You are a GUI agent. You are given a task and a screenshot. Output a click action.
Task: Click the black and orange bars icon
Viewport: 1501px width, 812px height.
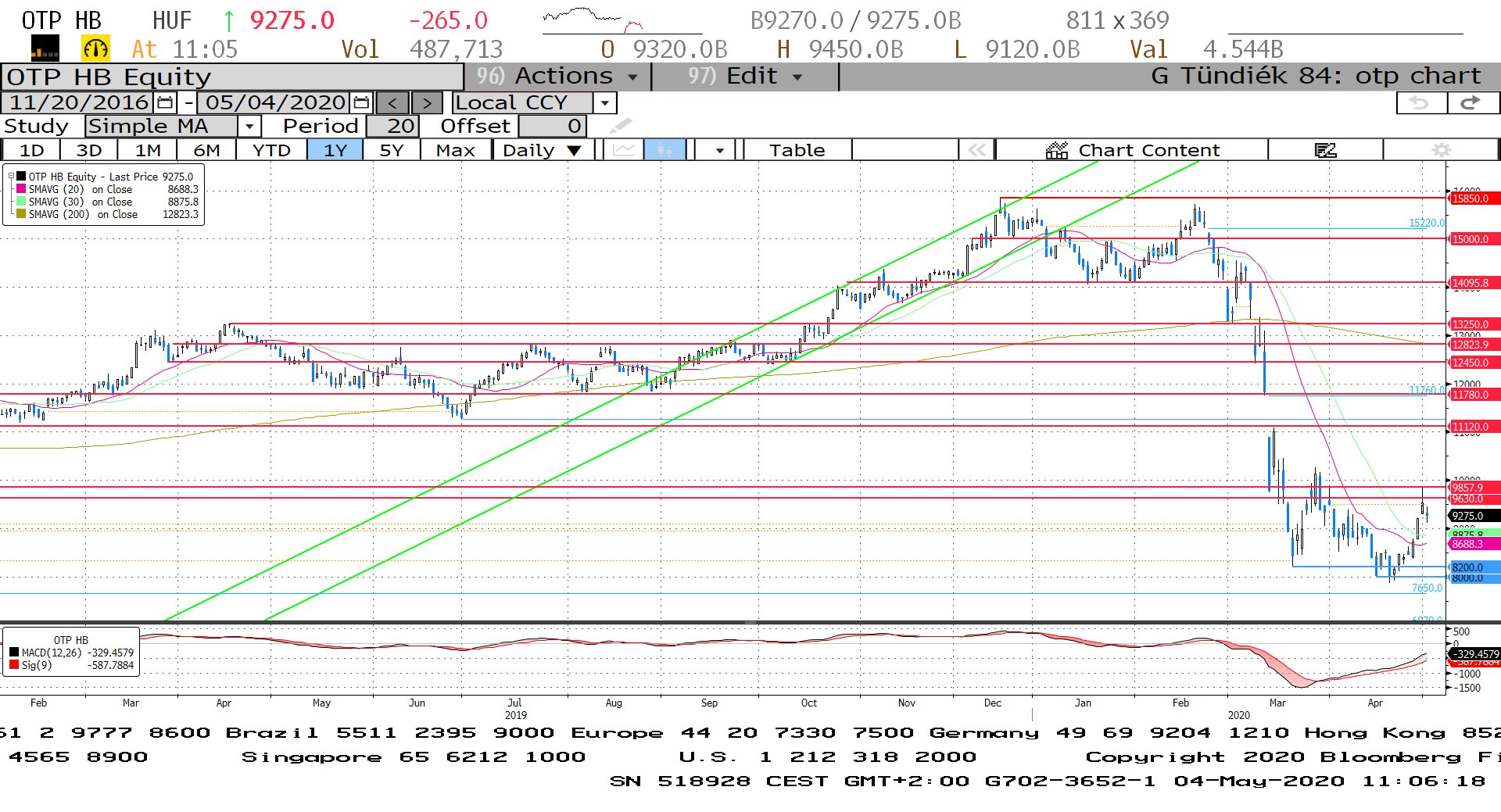45,49
